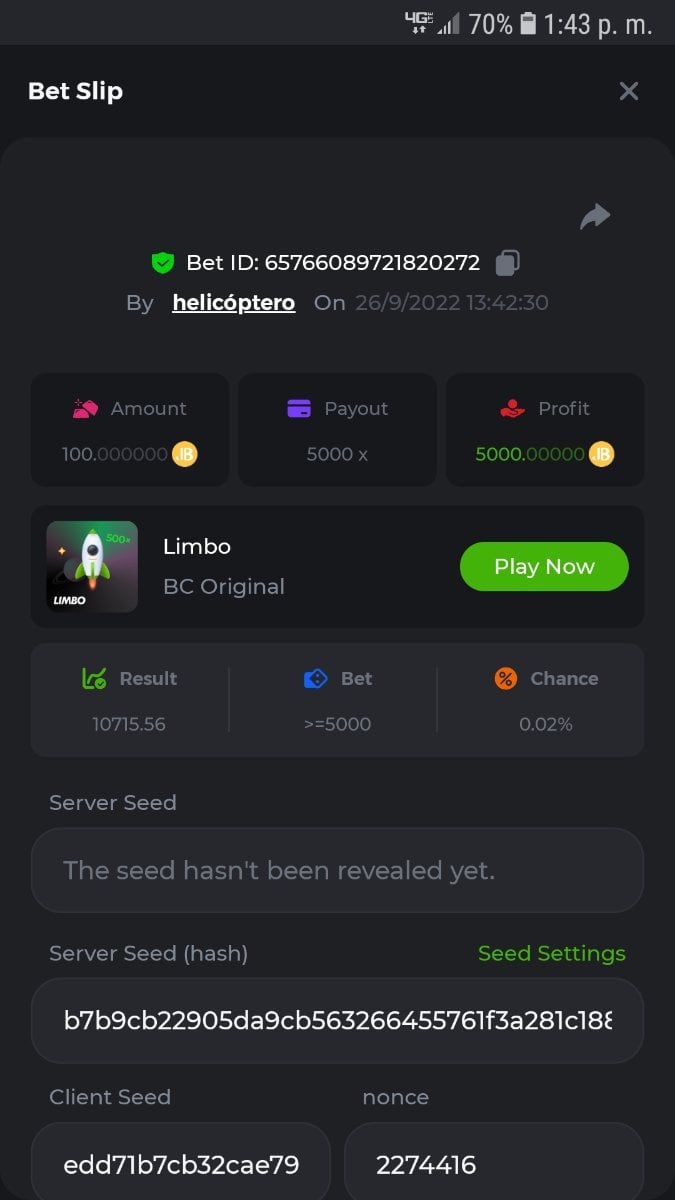This screenshot has width=675, height=1200.
Task: Click the Client Seed input field
Action: click(x=181, y=1164)
